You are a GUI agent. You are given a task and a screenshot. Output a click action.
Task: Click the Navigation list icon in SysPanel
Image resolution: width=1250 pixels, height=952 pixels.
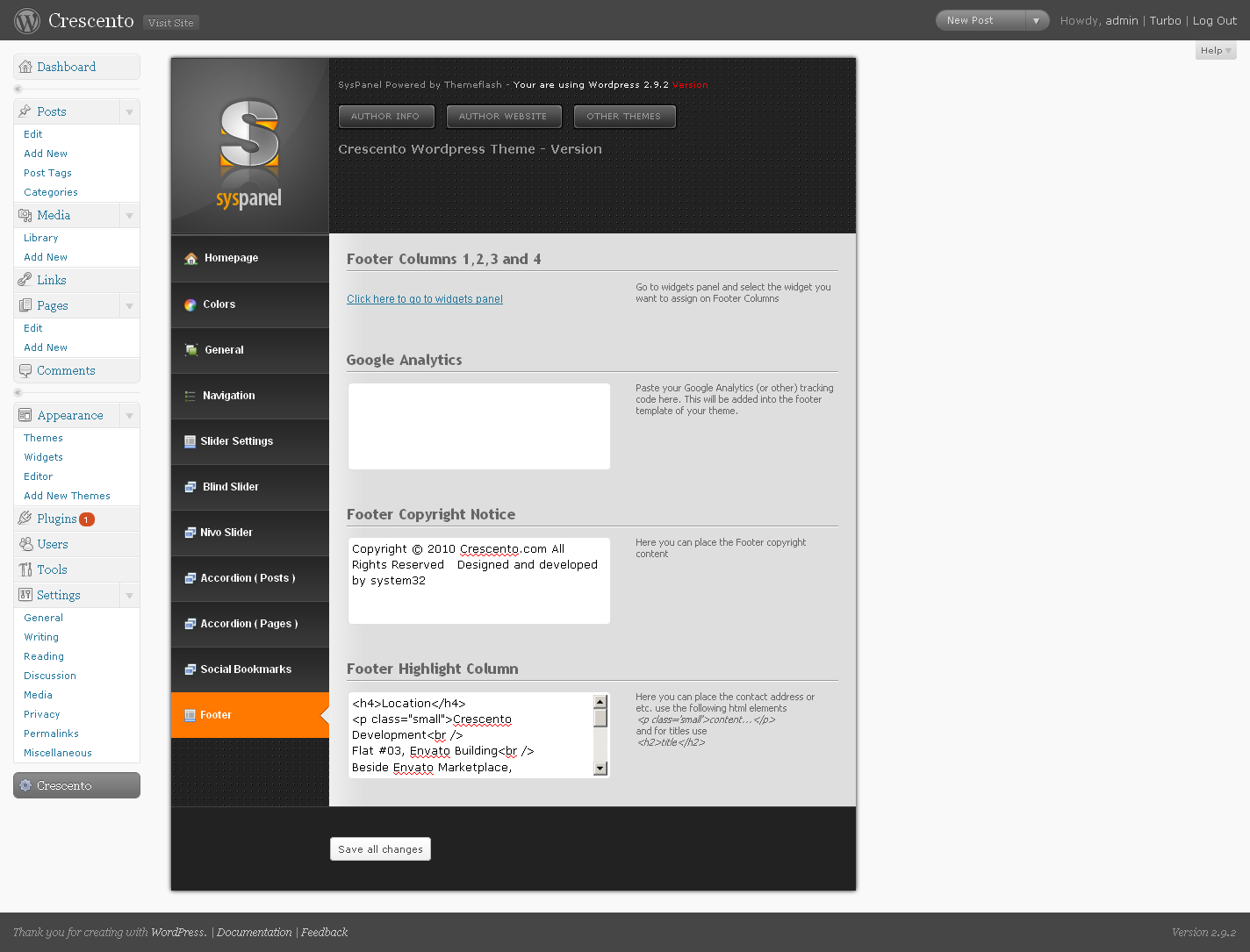(190, 396)
